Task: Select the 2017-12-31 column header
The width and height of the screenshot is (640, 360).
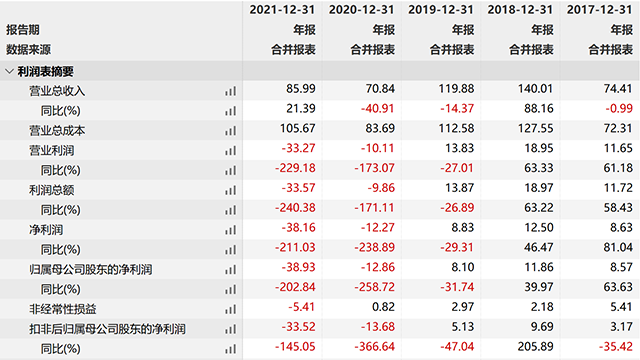Action: [x=599, y=10]
